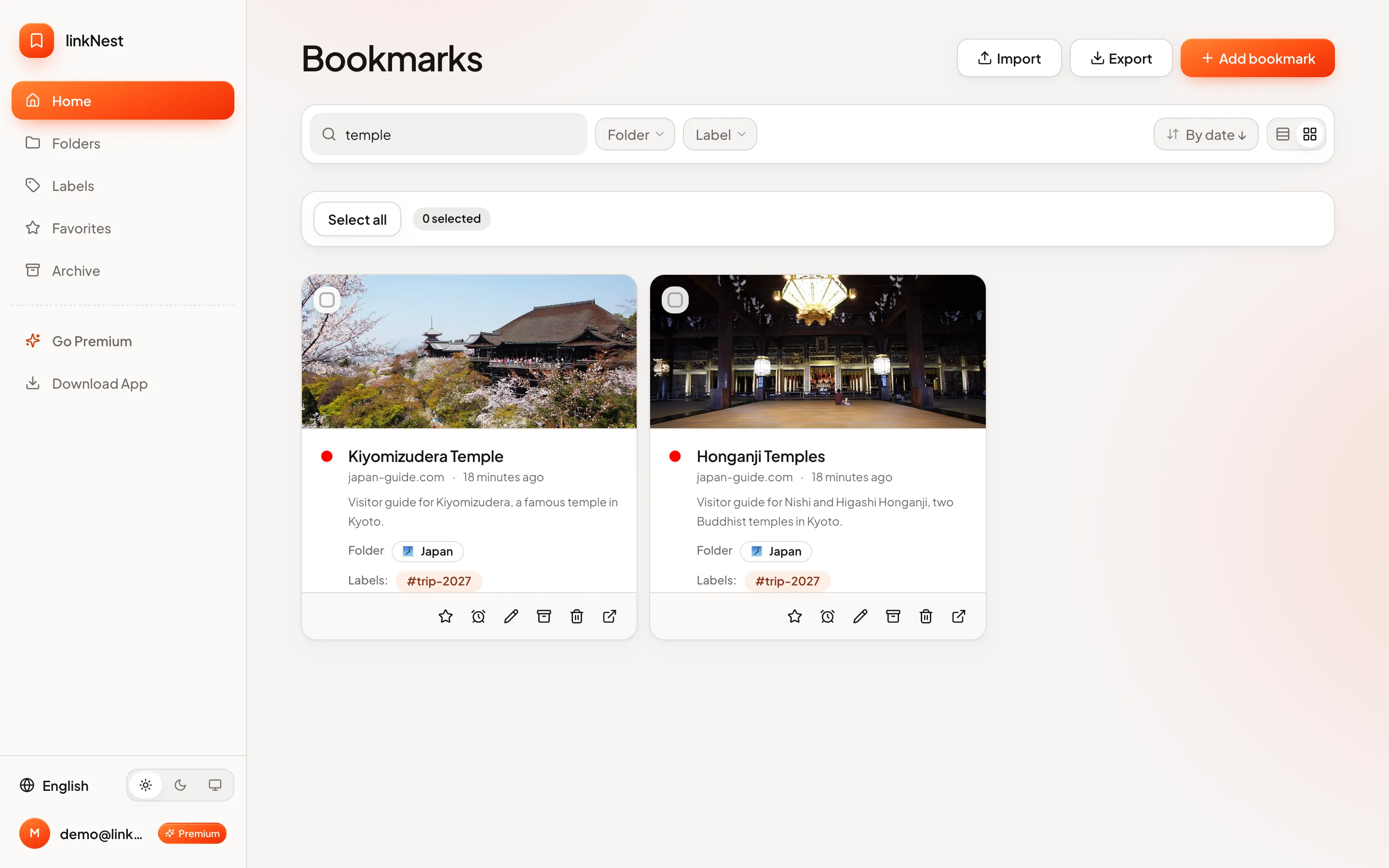Screen dimensions: 1389x868
Task: Archive the Kiyomizudera Temple bookmark
Action: tap(544, 616)
